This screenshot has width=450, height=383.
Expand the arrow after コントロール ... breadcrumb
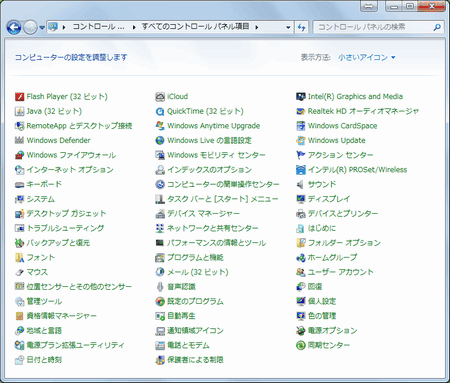(x=134, y=27)
